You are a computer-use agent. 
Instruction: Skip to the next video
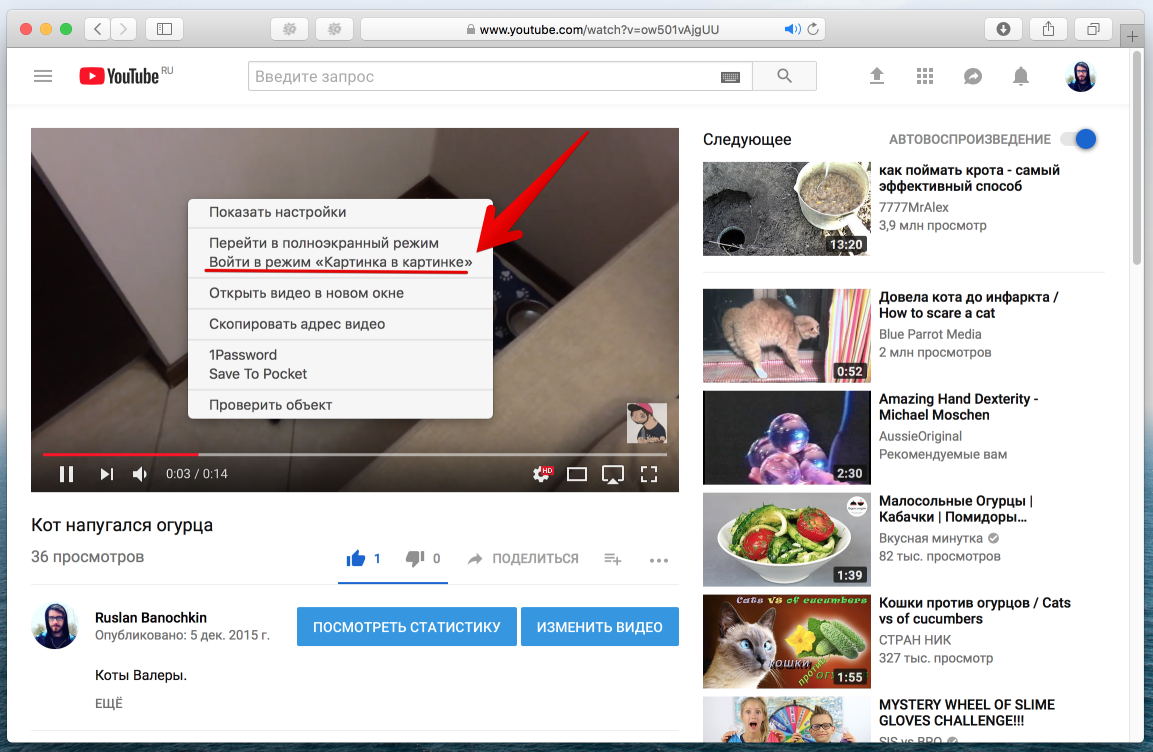[x=107, y=474]
